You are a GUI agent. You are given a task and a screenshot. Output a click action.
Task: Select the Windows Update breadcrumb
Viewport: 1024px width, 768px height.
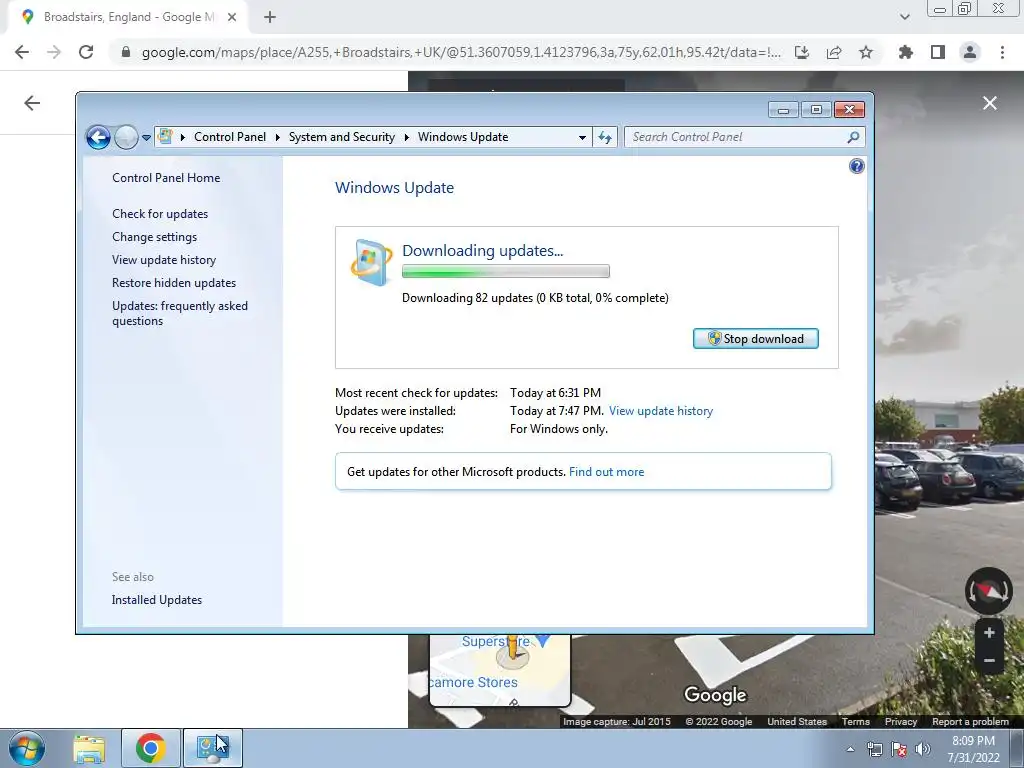tap(463, 137)
